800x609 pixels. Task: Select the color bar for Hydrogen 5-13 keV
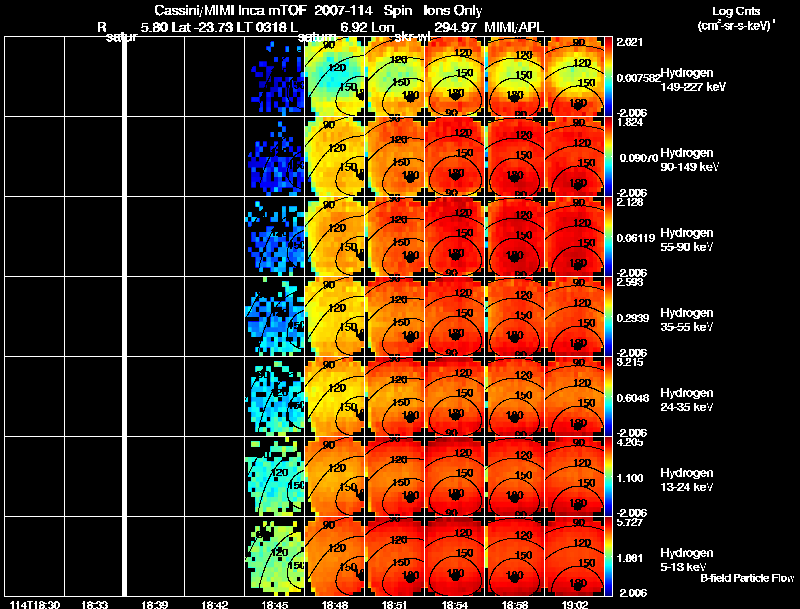pos(608,557)
